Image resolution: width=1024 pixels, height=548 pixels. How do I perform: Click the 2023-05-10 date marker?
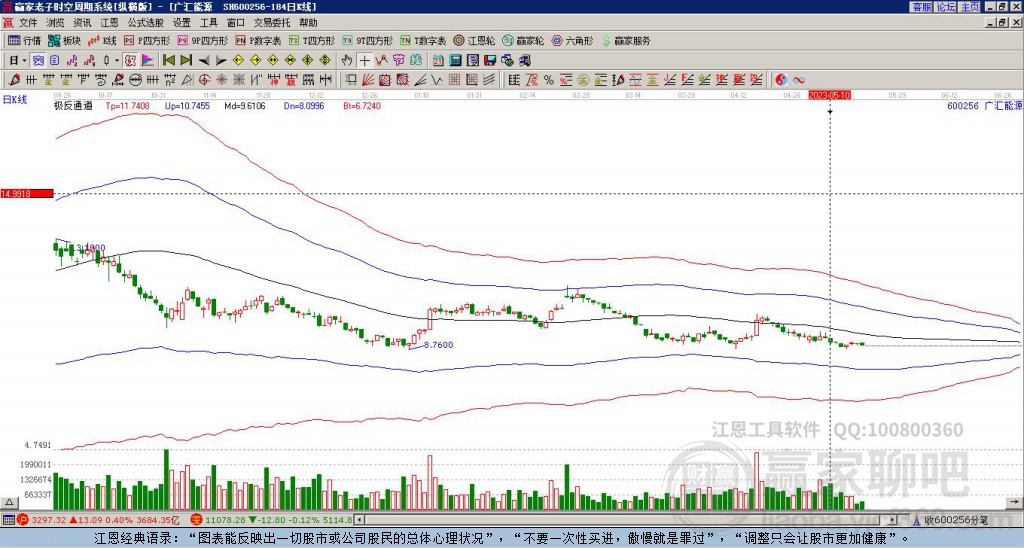tap(830, 95)
